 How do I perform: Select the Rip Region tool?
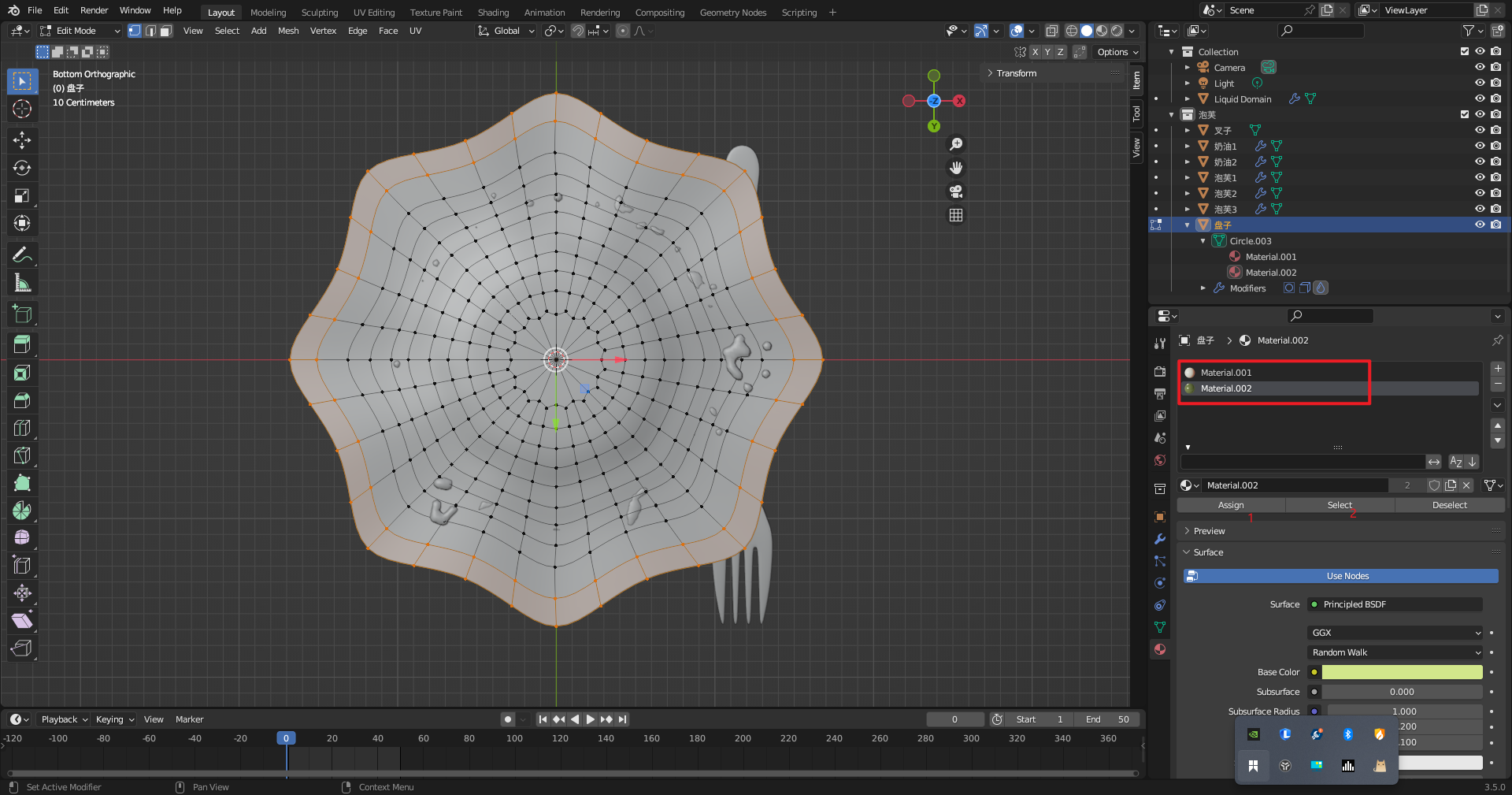pos(22,648)
